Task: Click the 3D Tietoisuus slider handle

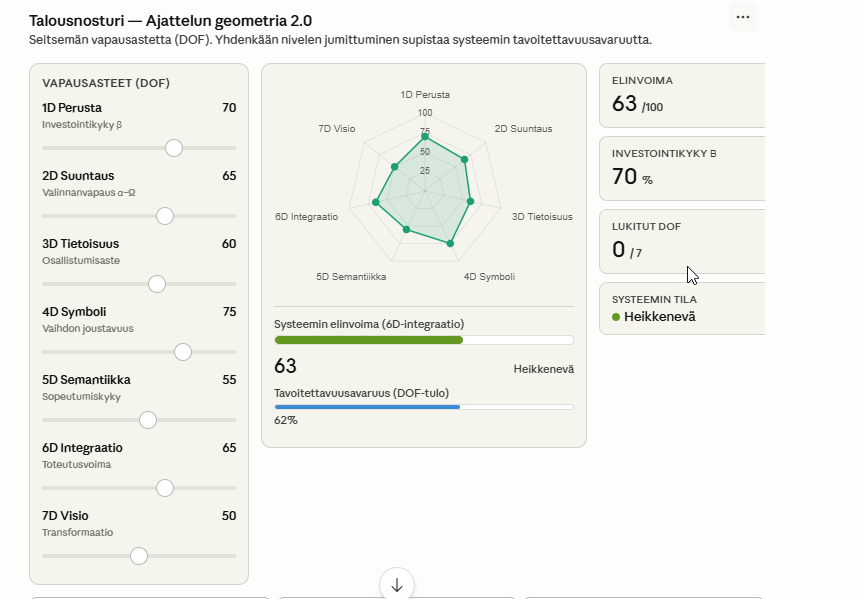Action: (156, 284)
